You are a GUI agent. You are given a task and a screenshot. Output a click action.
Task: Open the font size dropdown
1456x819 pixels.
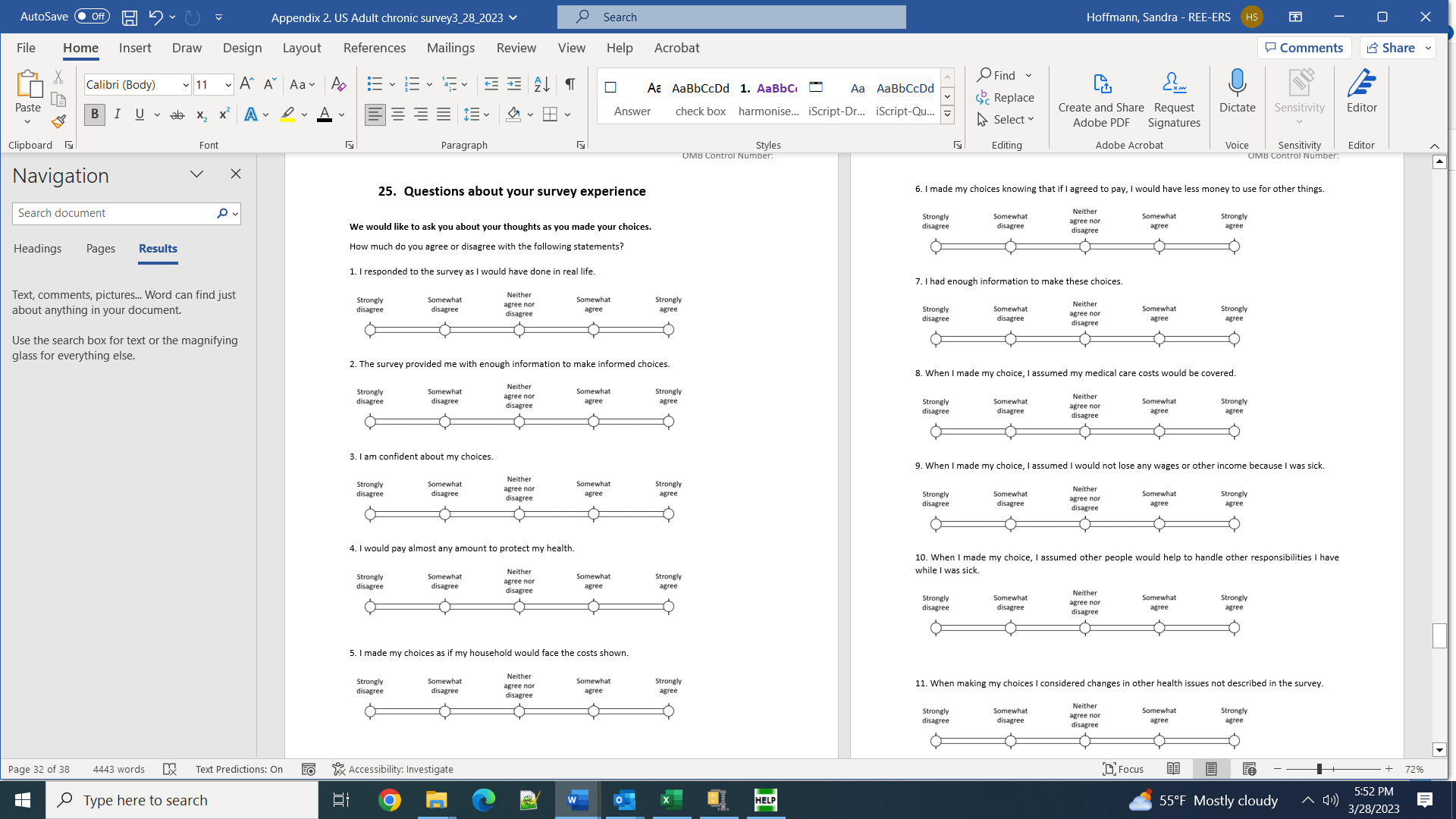tap(228, 85)
